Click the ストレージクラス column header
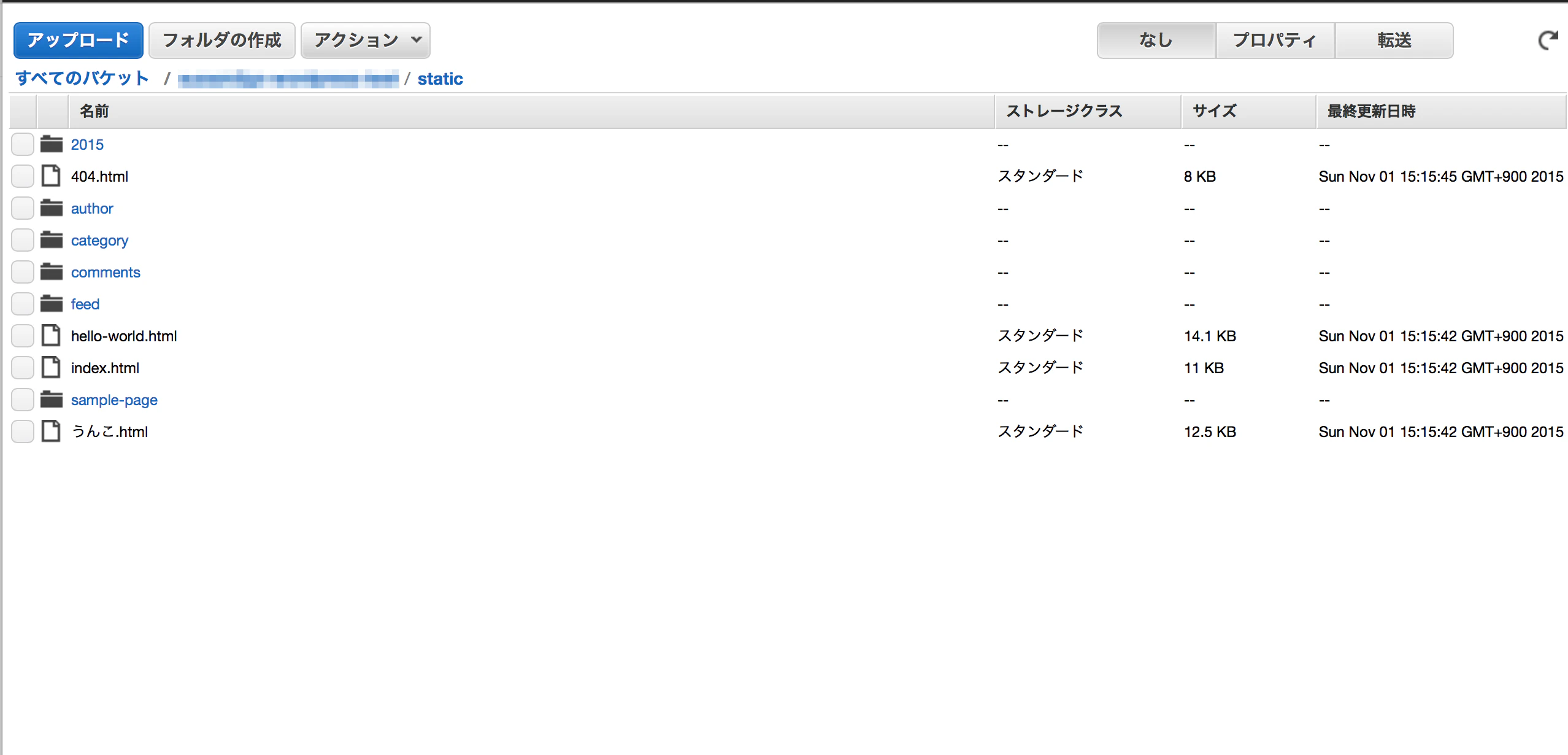This screenshot has width=1568, height=755. (1088, 111)
